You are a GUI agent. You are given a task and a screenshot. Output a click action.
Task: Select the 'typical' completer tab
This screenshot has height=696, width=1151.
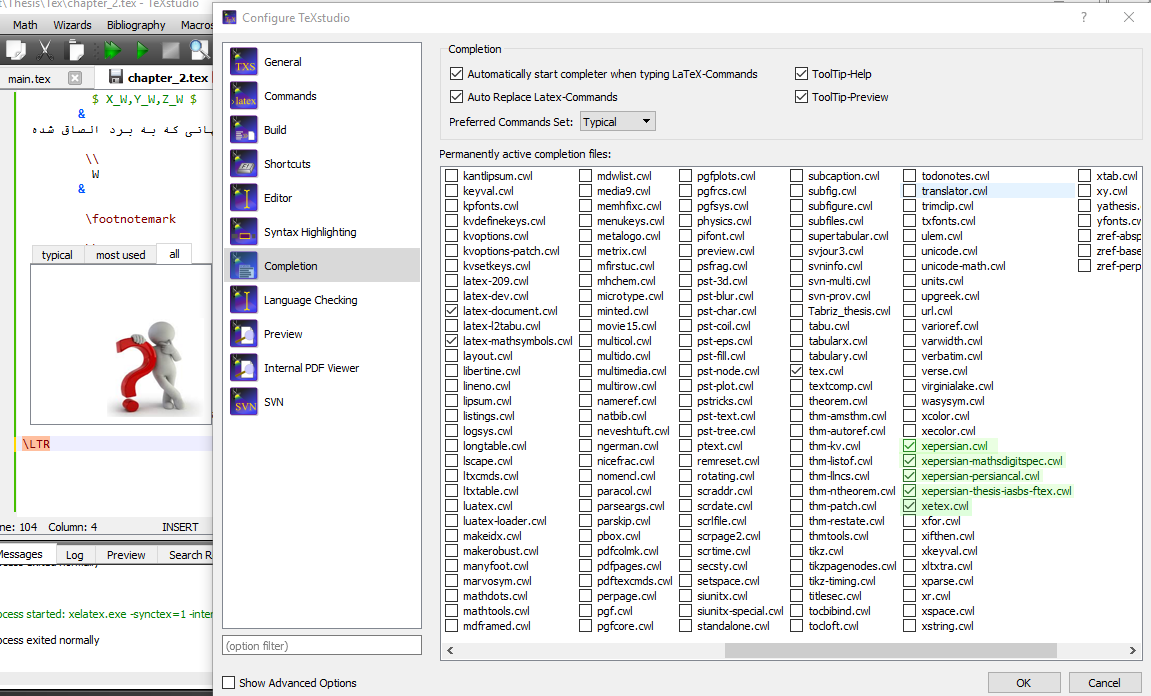pos(57,255)
